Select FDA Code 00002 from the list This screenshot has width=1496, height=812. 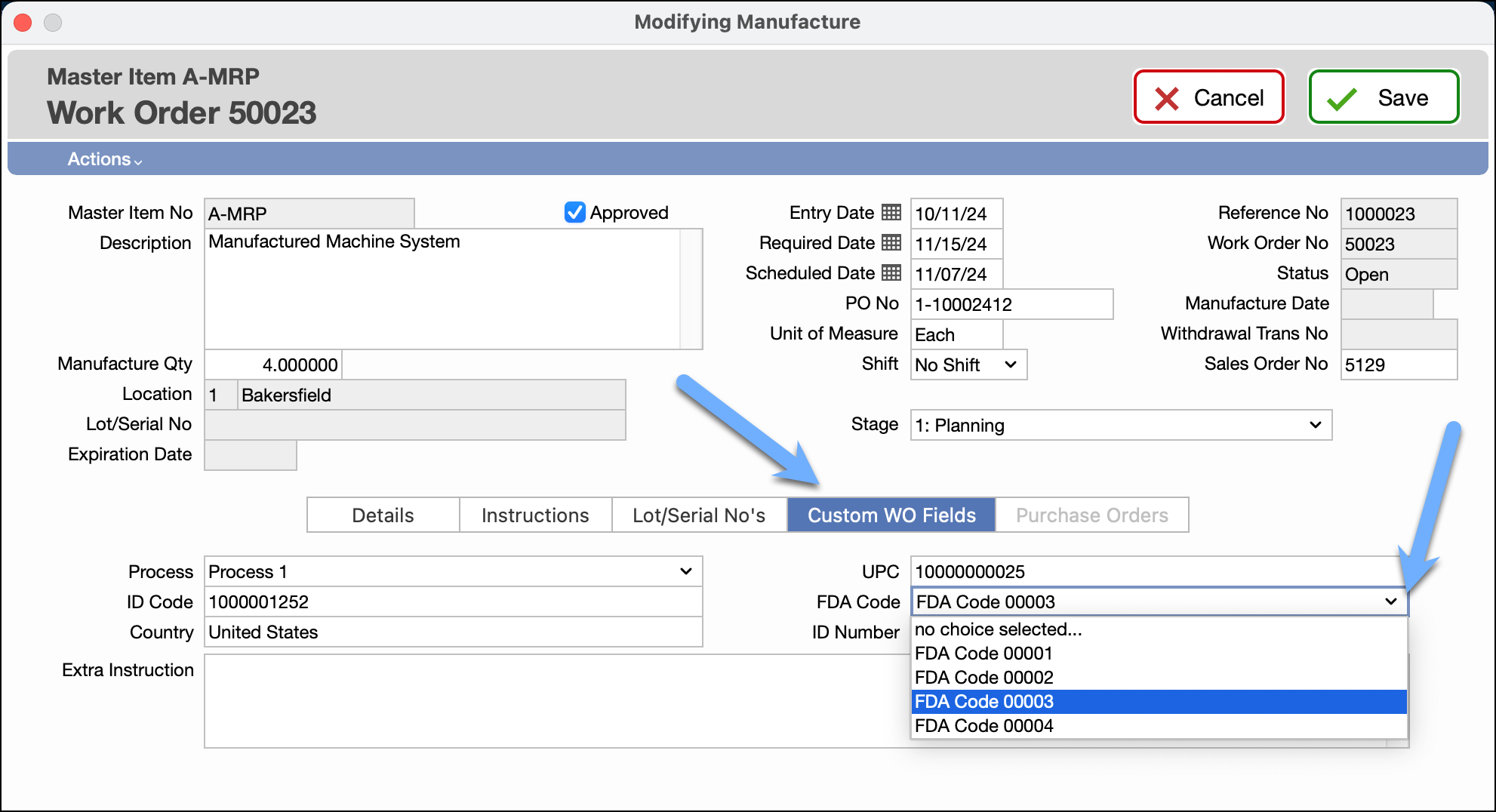click(x=1159, y=677)
